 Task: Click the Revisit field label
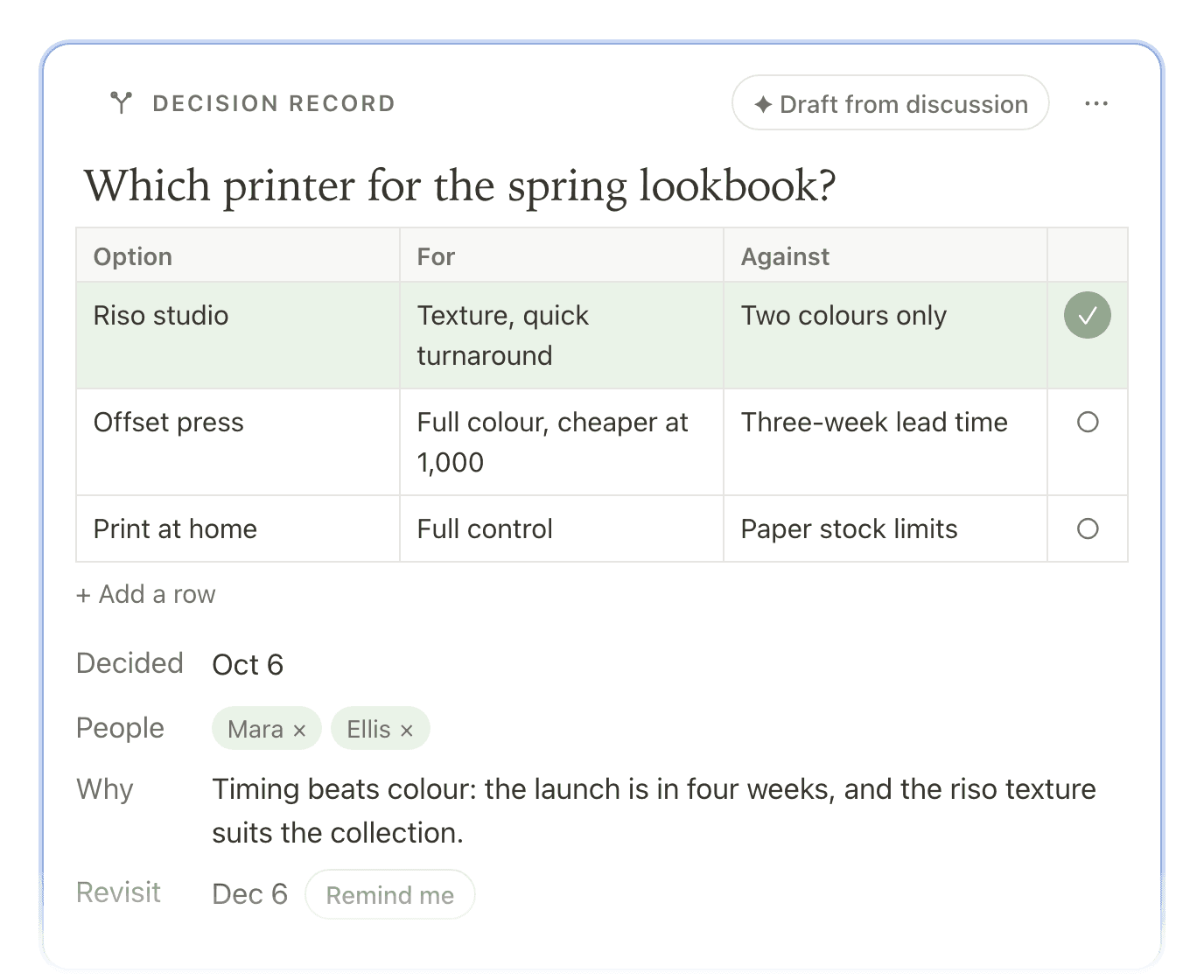118,892
